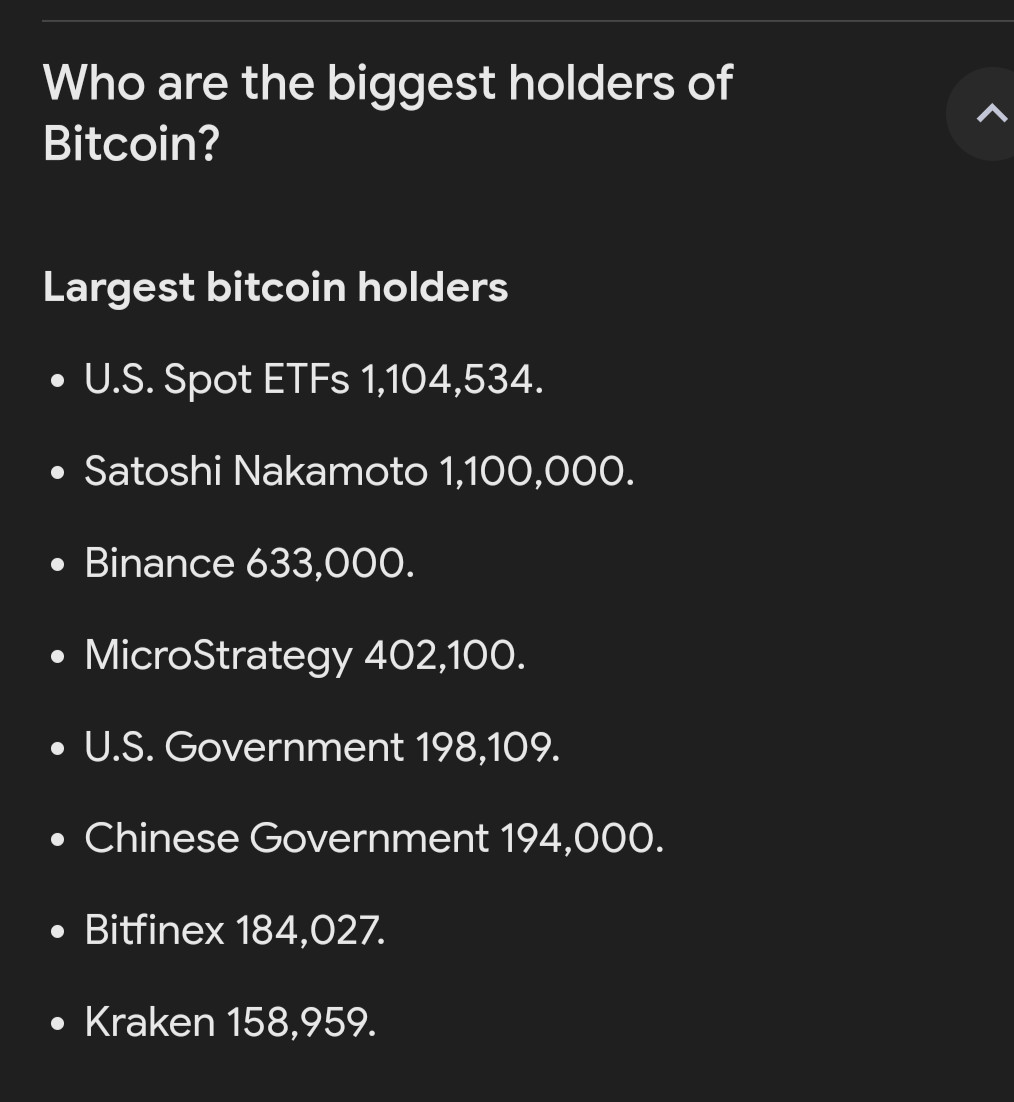Click the bullet beside Satoshi Nakamoto
The width and height of the screenshot is (1014, 1102).
pos(58,473)
